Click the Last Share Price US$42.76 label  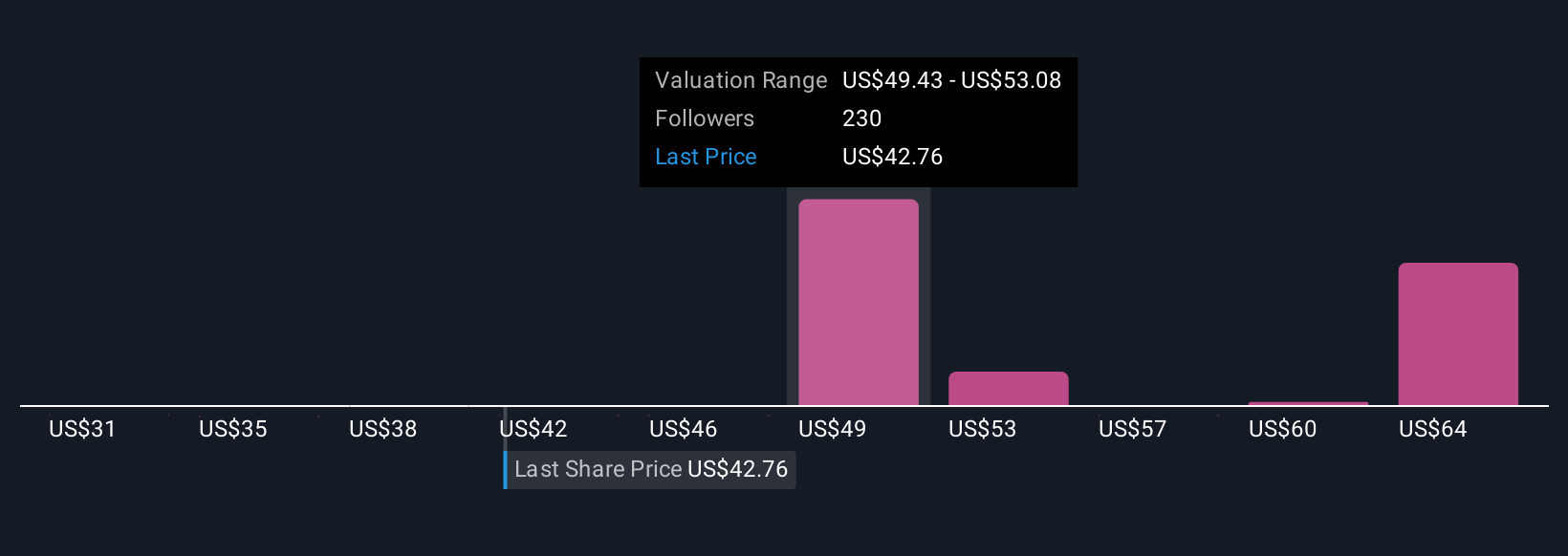coord(650,469)
